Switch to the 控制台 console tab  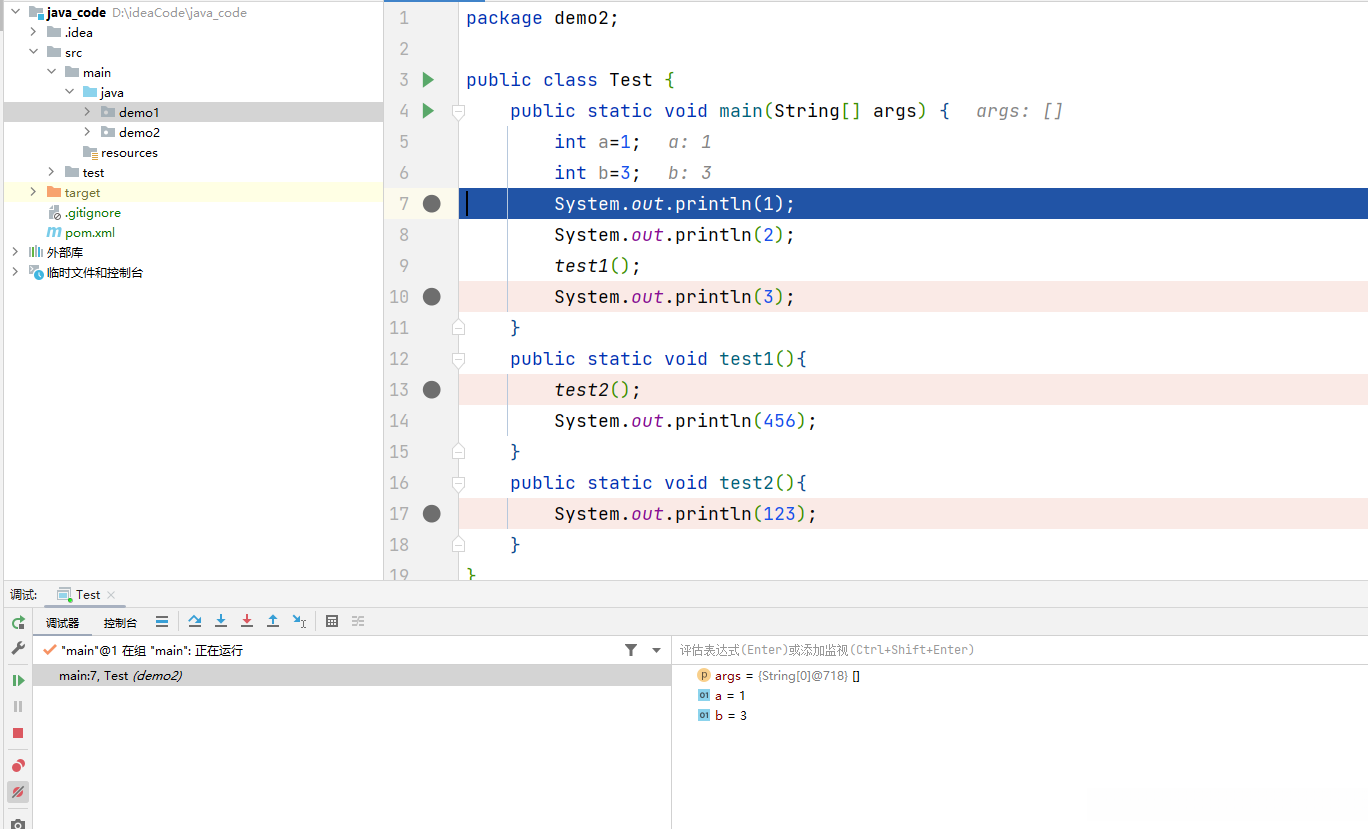point(120,623)
